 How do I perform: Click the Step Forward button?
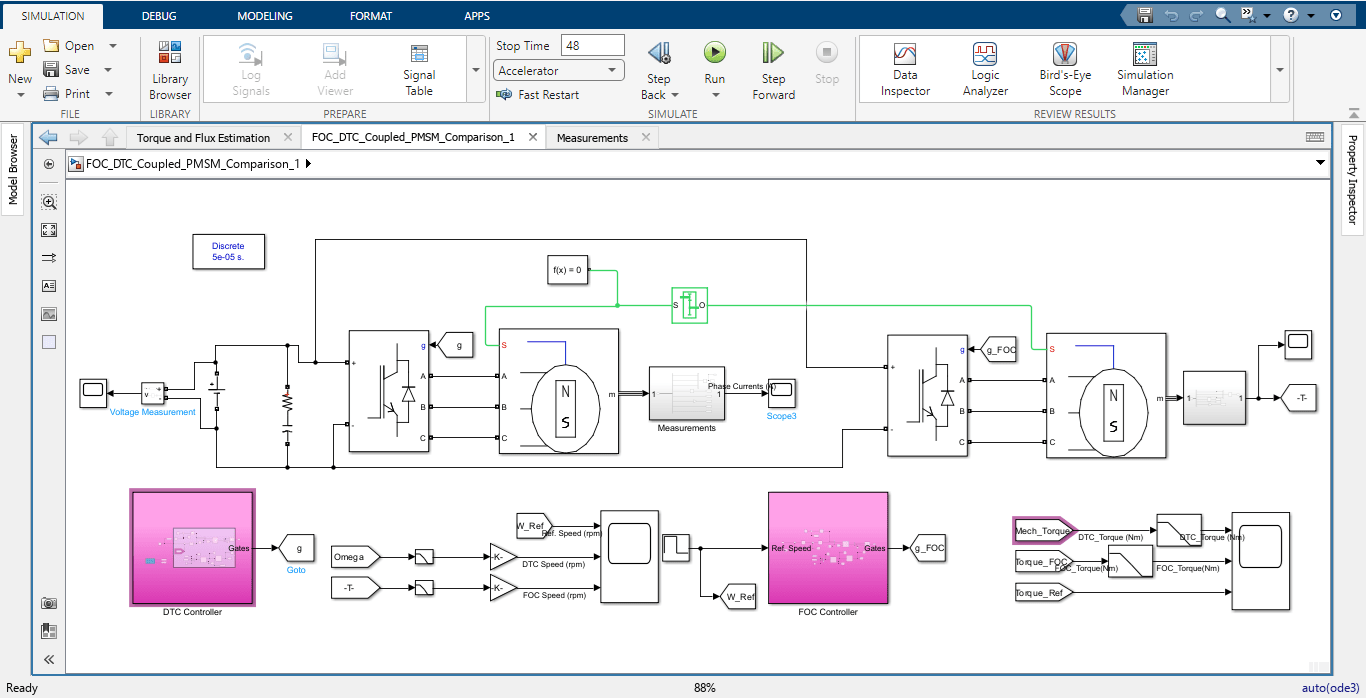[772, 68]
